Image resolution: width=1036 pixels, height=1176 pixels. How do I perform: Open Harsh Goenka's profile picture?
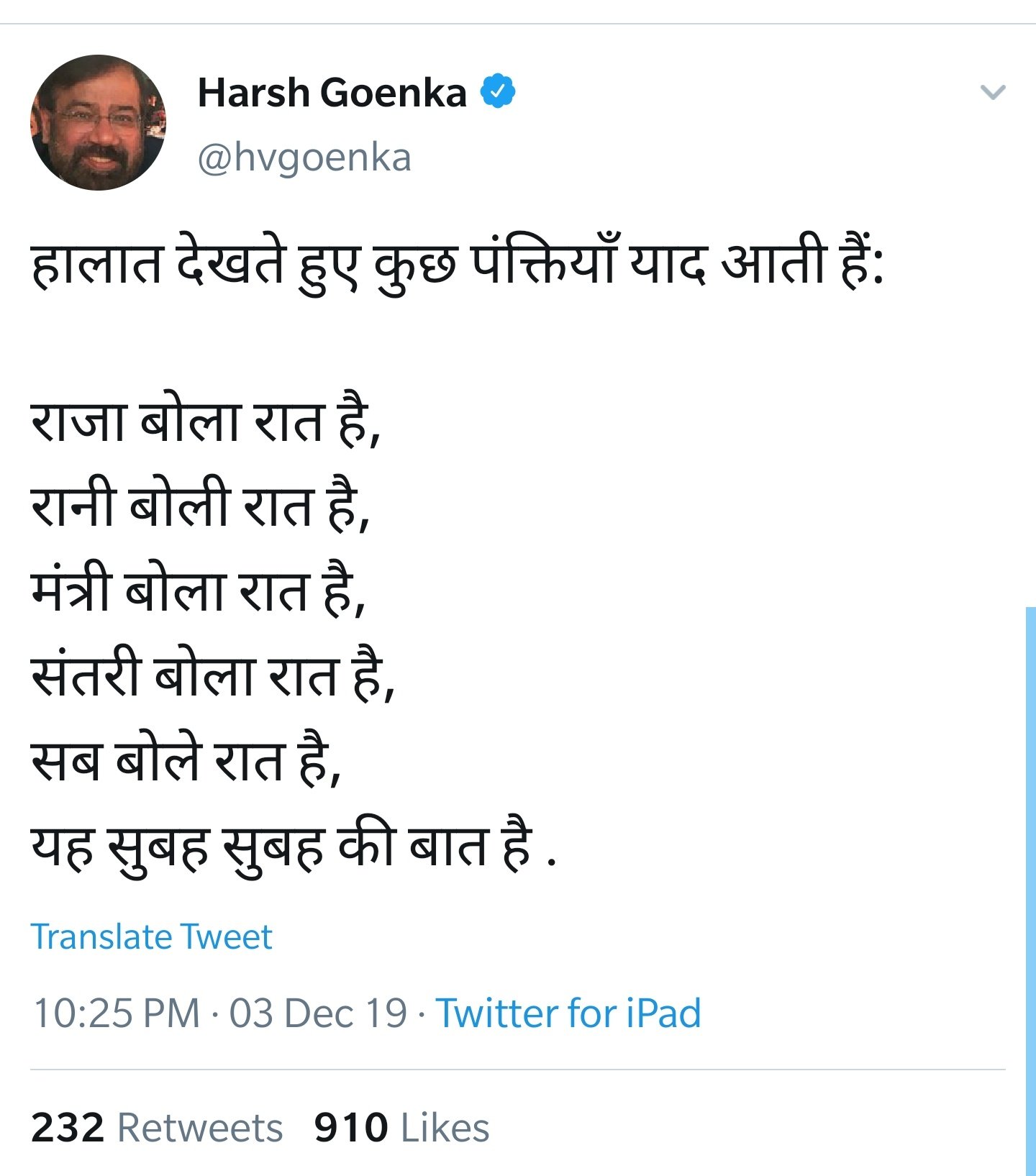point(99,122)
